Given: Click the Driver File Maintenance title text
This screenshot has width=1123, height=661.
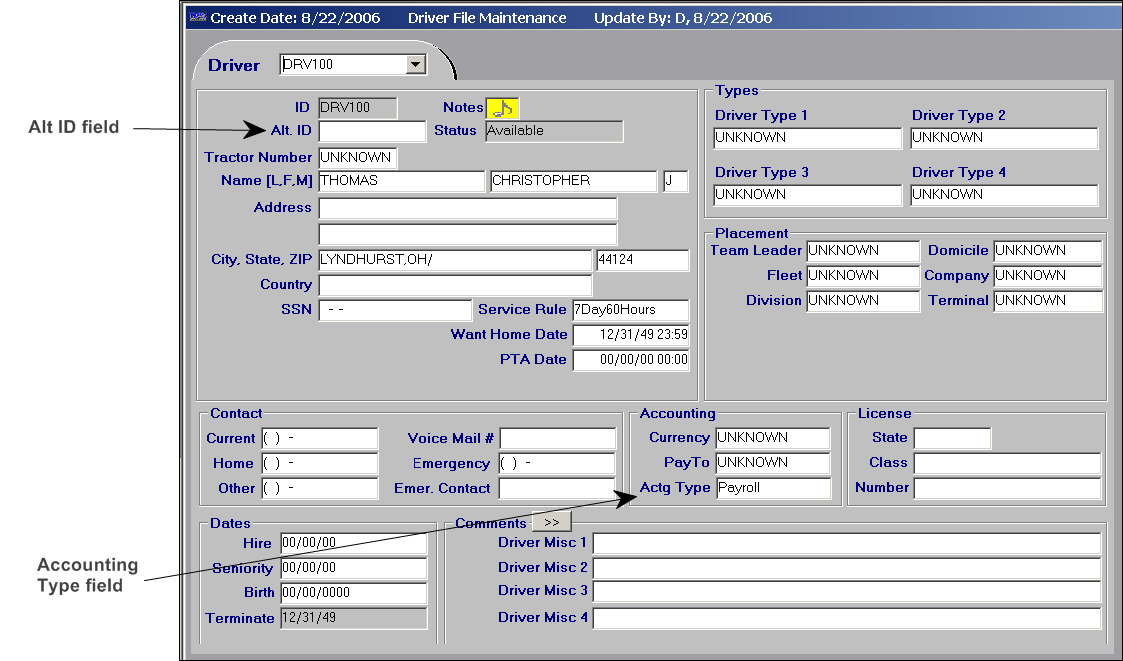Looking at the screenshot, I should [487, 18].
